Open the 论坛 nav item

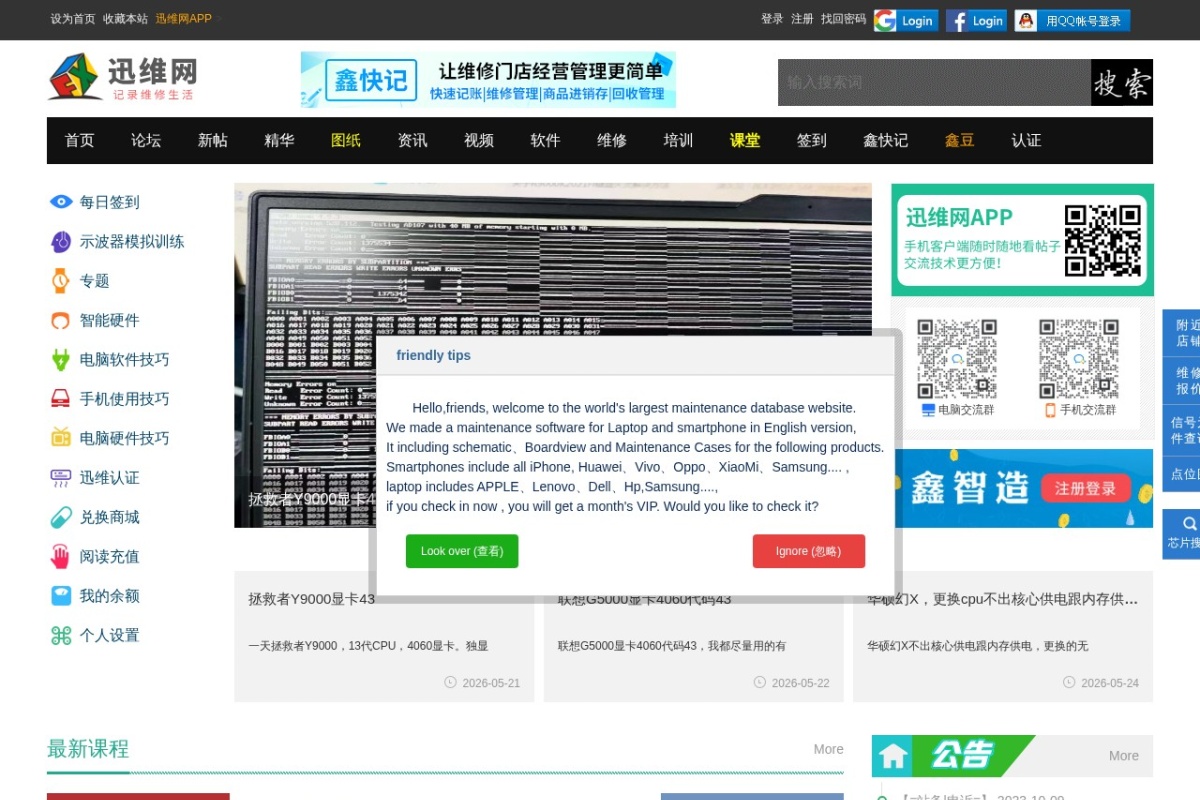point(146,141)
